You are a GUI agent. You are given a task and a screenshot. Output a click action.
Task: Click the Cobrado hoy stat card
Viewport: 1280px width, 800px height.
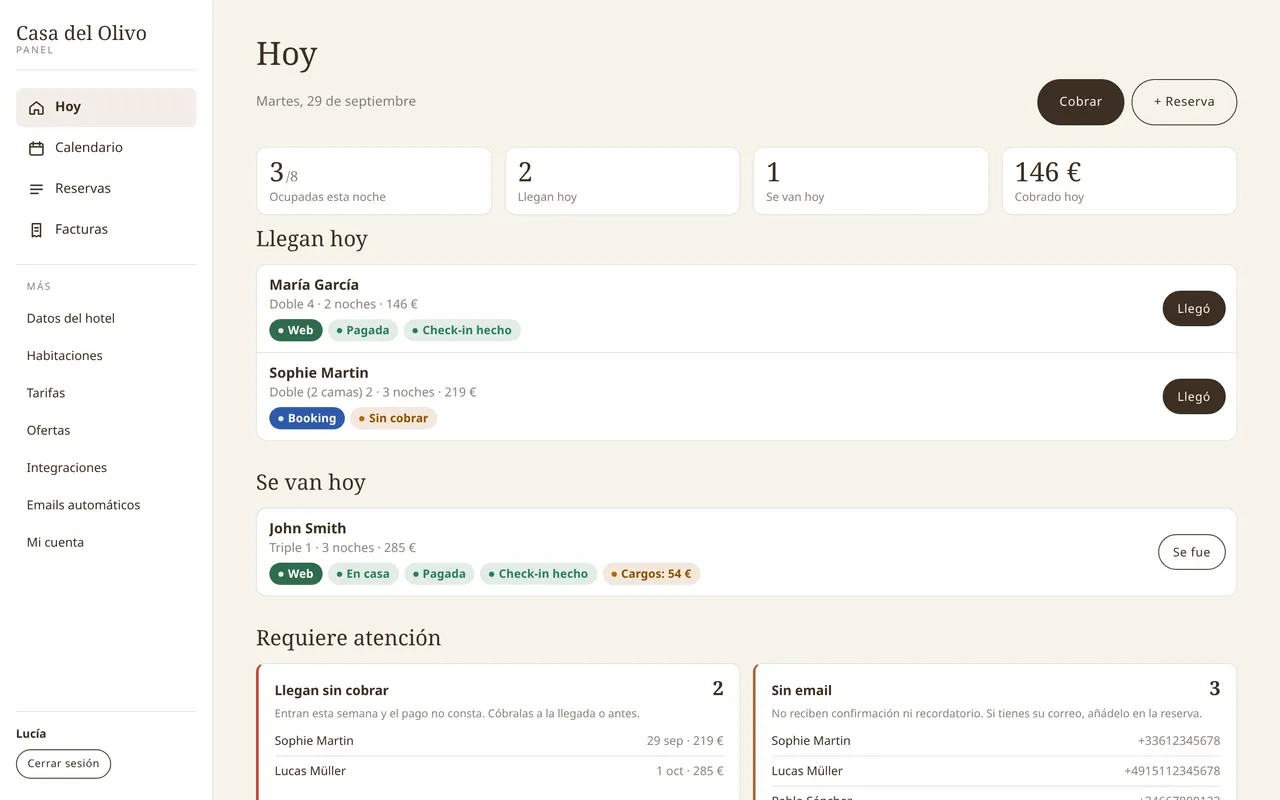point(1119,181)
